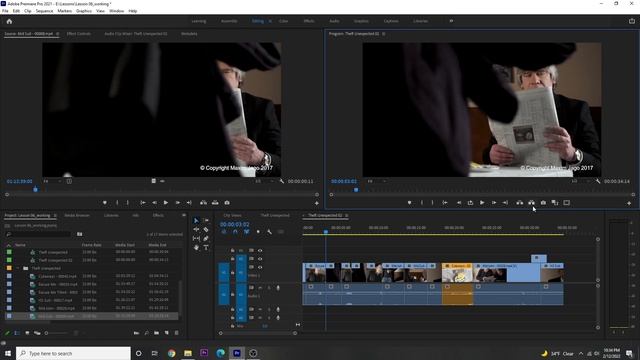Image resolution: width=640 pixels, height=360 pixels.
Task: Switch Project panel to list view
Action: [x=17, y=333]
